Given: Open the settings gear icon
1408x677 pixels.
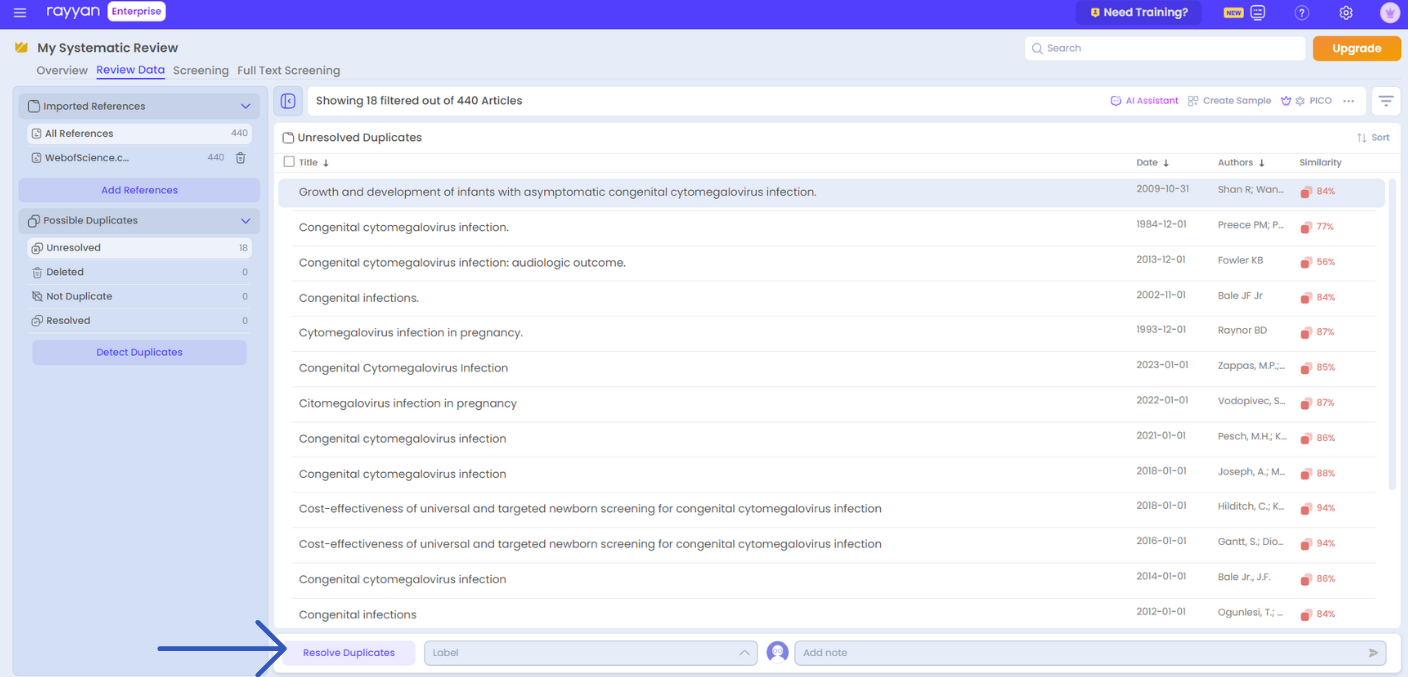Looking at the screenshot, I should pos(1346,13).
